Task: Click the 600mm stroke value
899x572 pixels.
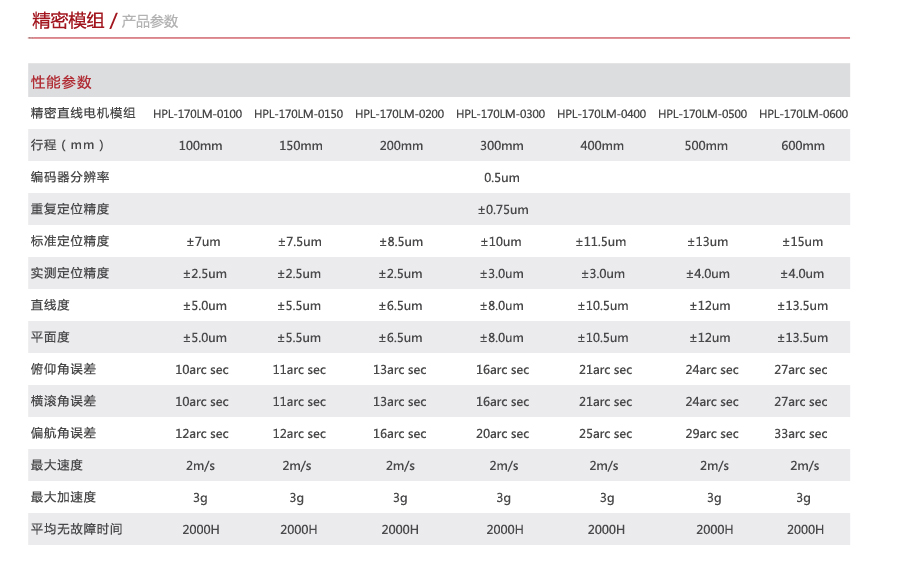Action: pos(803,146)
